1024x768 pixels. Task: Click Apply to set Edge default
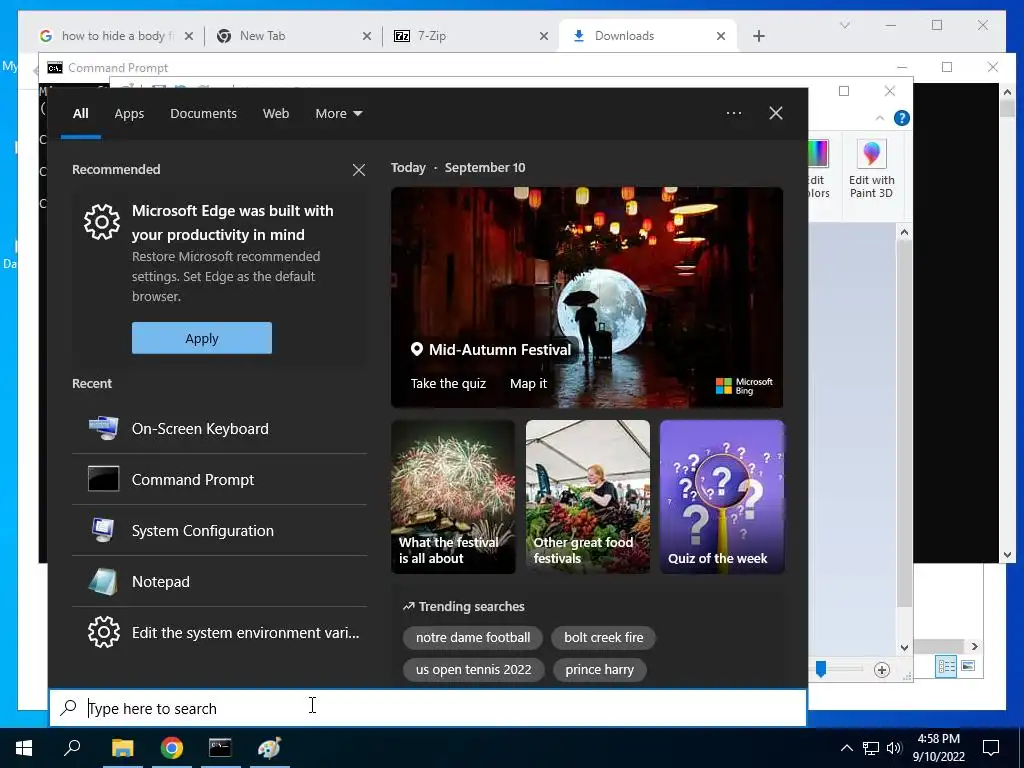click(202, 338)
